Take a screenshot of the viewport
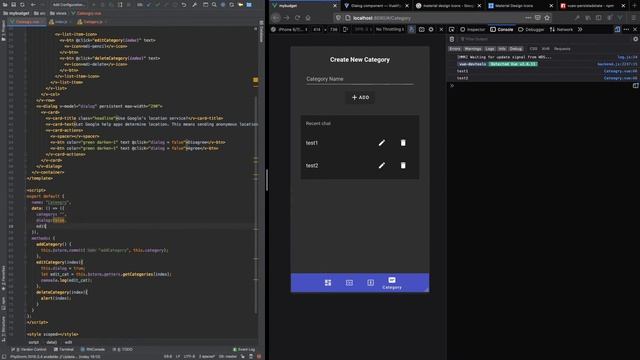This screenshot has height=360, width=640. pos(422,29)
